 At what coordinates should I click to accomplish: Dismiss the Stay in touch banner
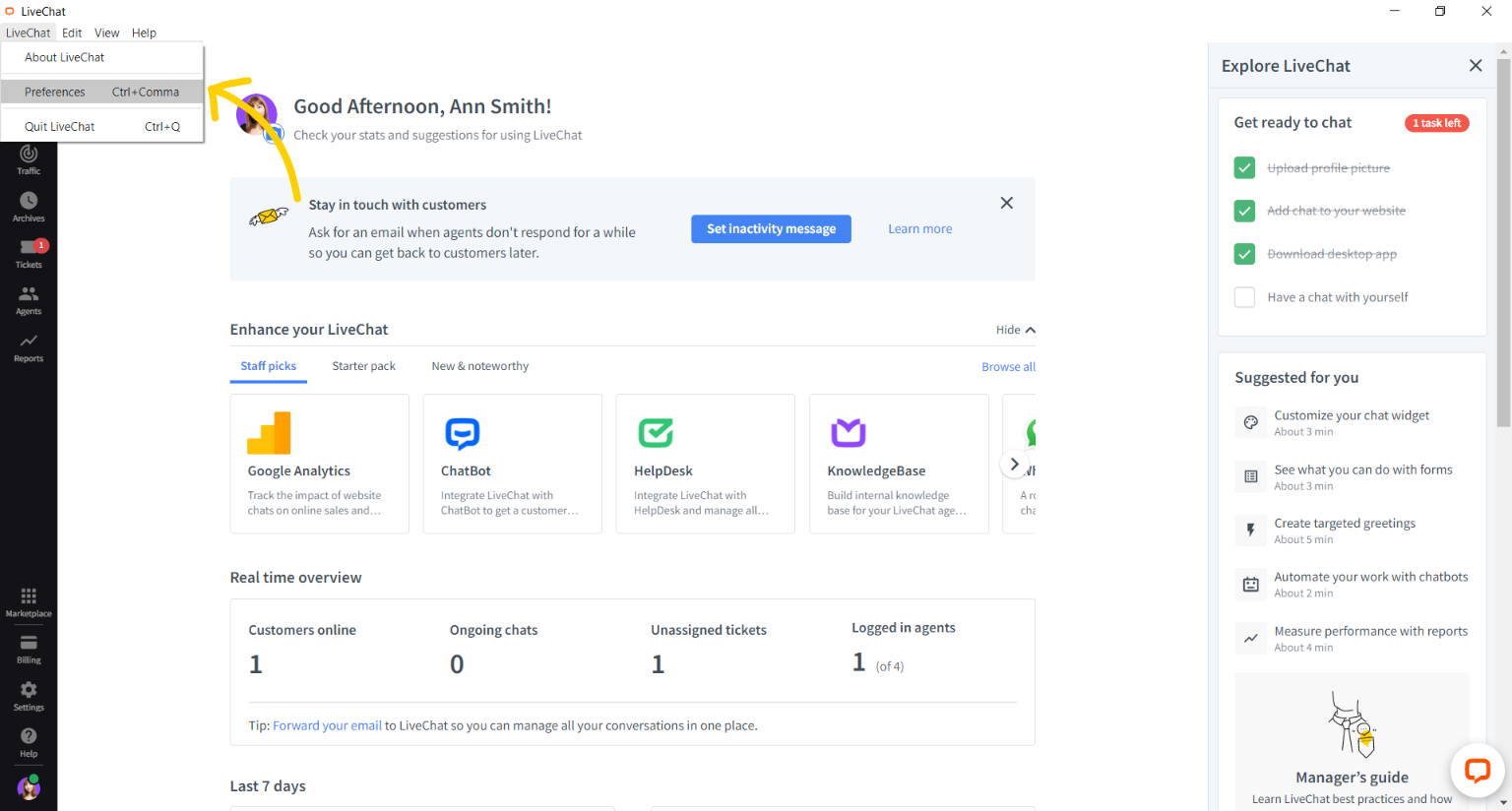(1006, 203)
